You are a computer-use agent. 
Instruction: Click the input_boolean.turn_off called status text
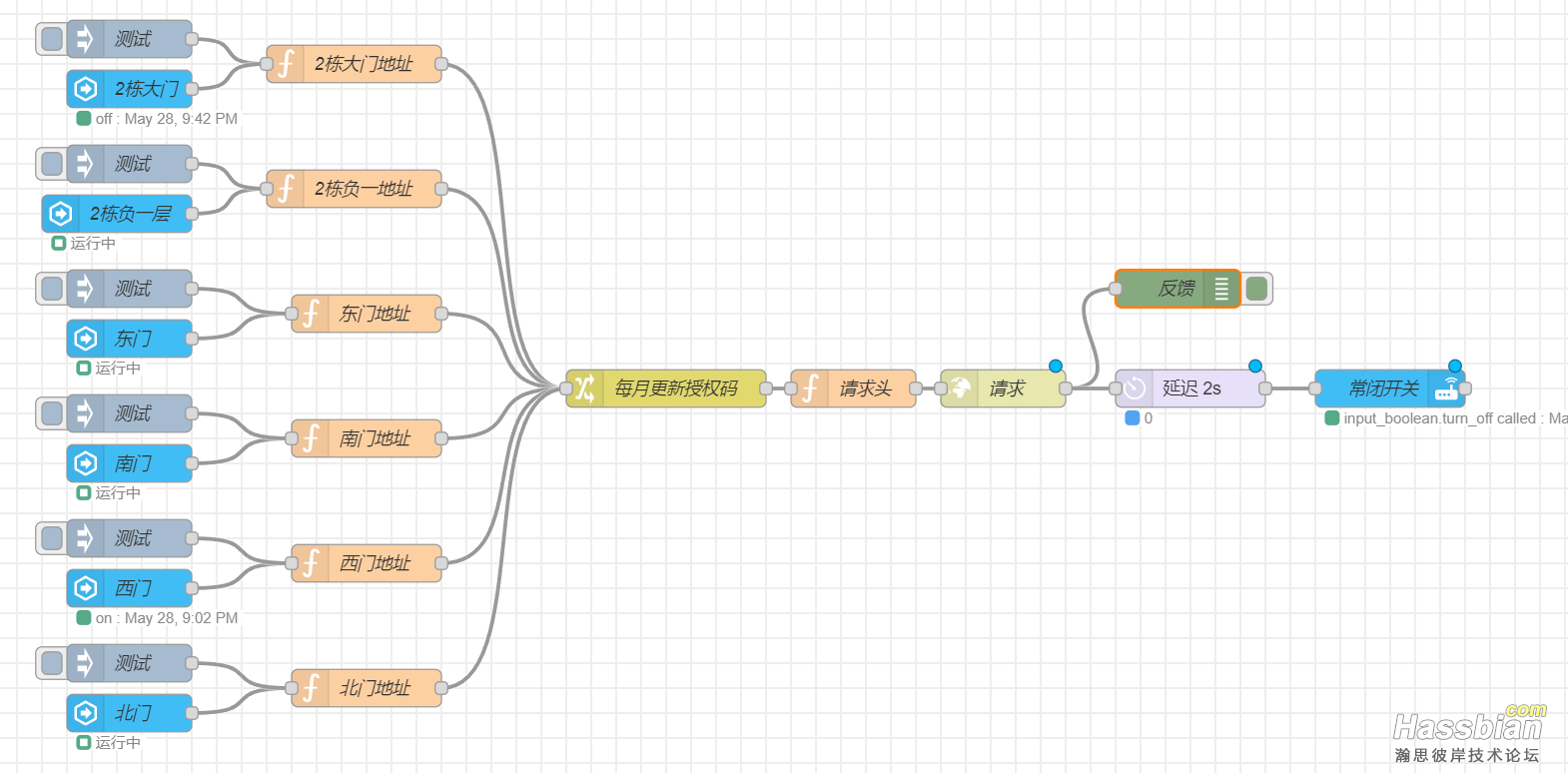coord(1455,418)
